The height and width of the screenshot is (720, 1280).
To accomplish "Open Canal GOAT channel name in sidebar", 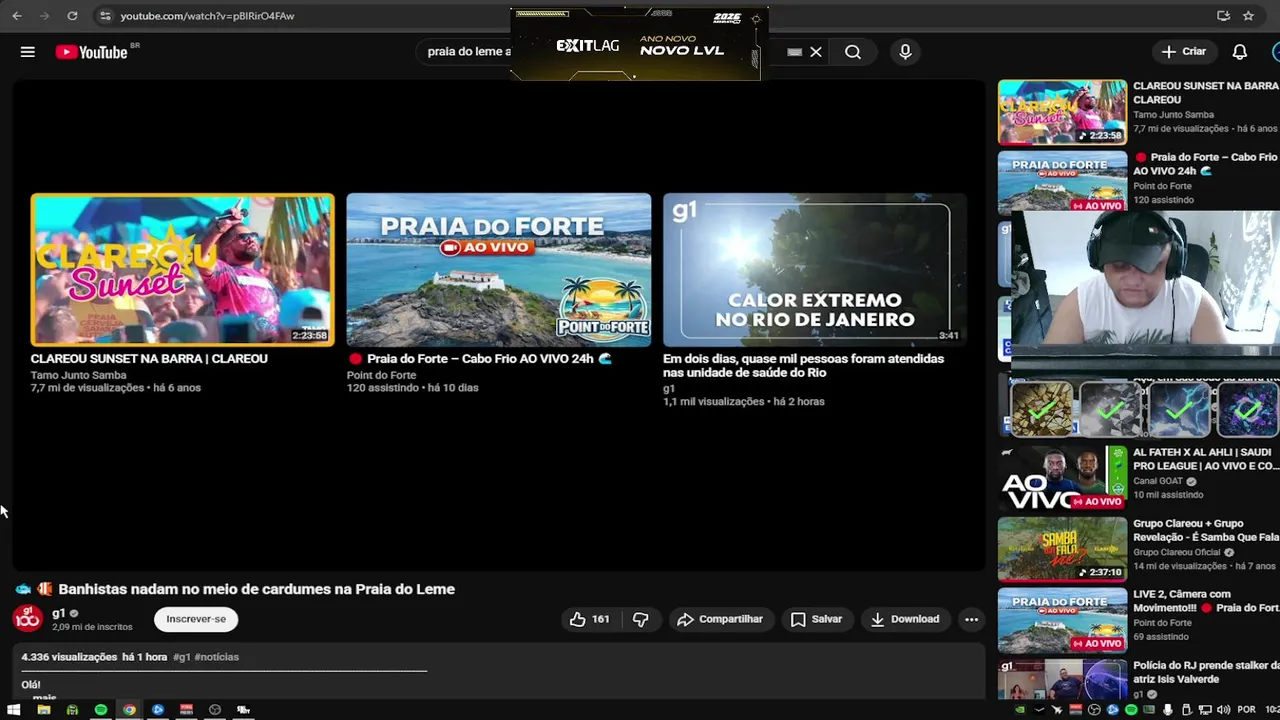I will coord(1158,481).
